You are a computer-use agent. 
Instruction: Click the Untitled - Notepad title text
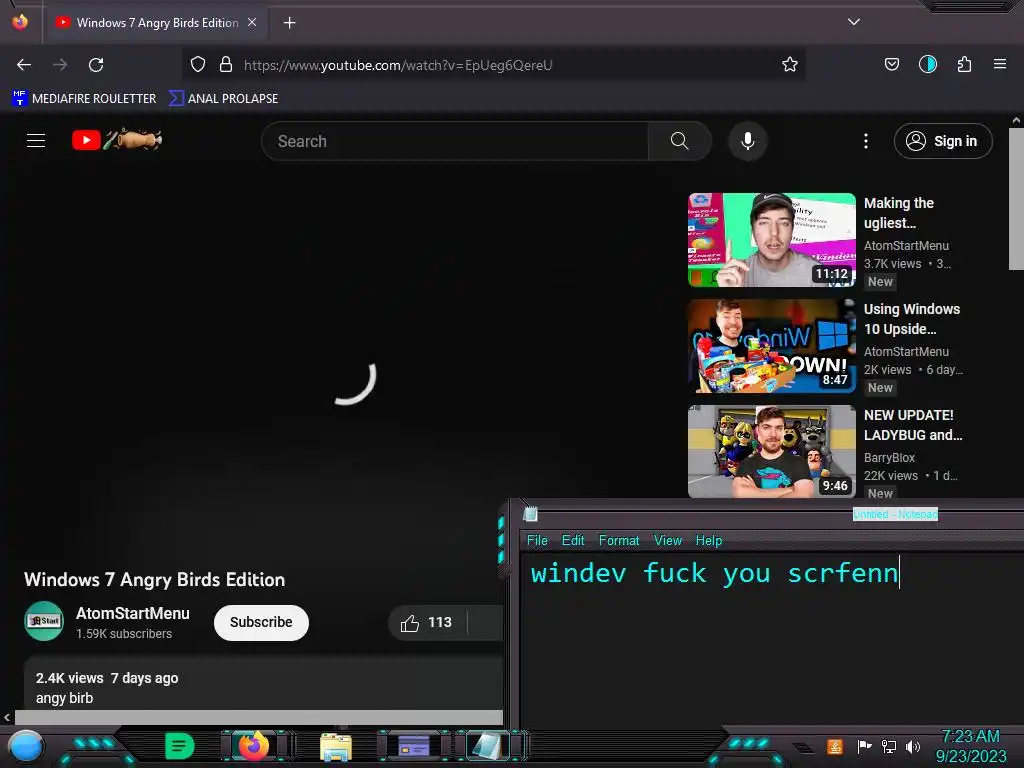[895, 514]
